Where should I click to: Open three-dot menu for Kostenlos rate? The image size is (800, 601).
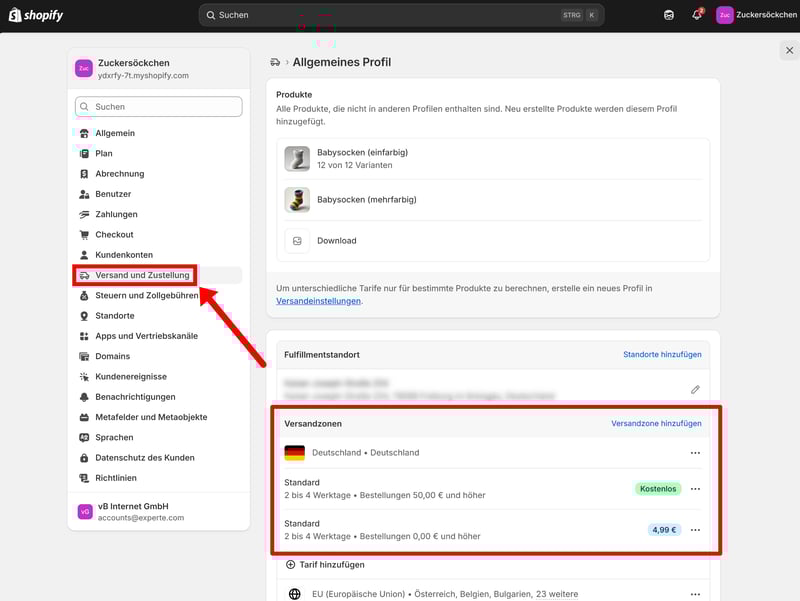point(695,489)
